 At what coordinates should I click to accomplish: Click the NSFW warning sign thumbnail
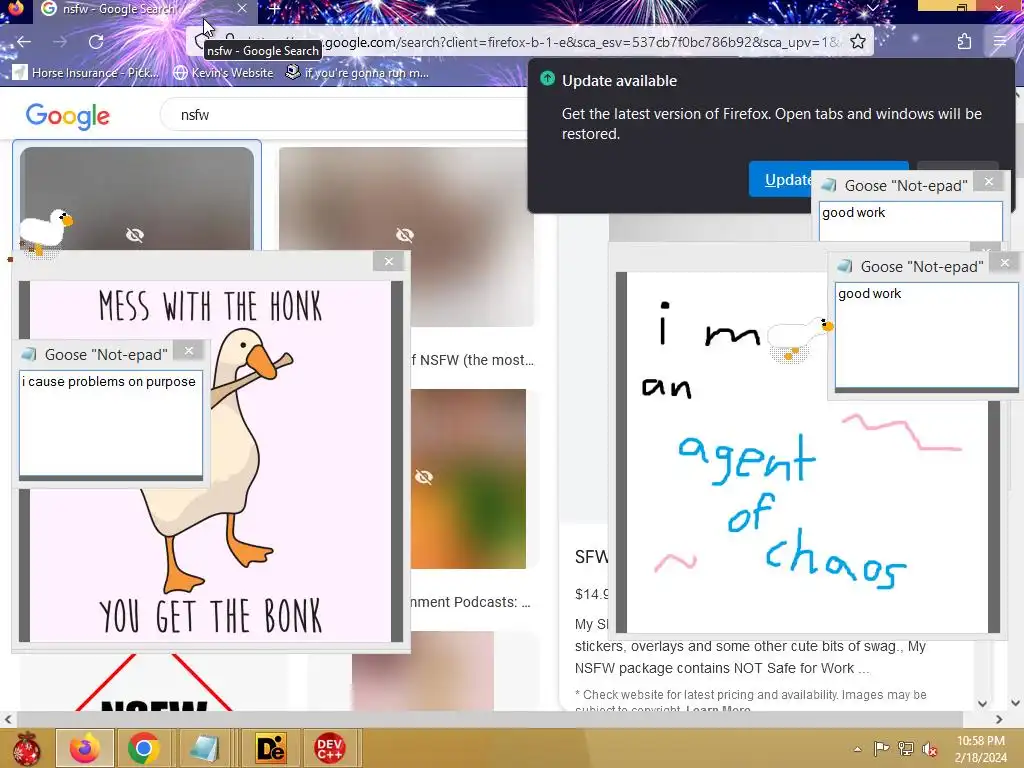pos(154,682)
